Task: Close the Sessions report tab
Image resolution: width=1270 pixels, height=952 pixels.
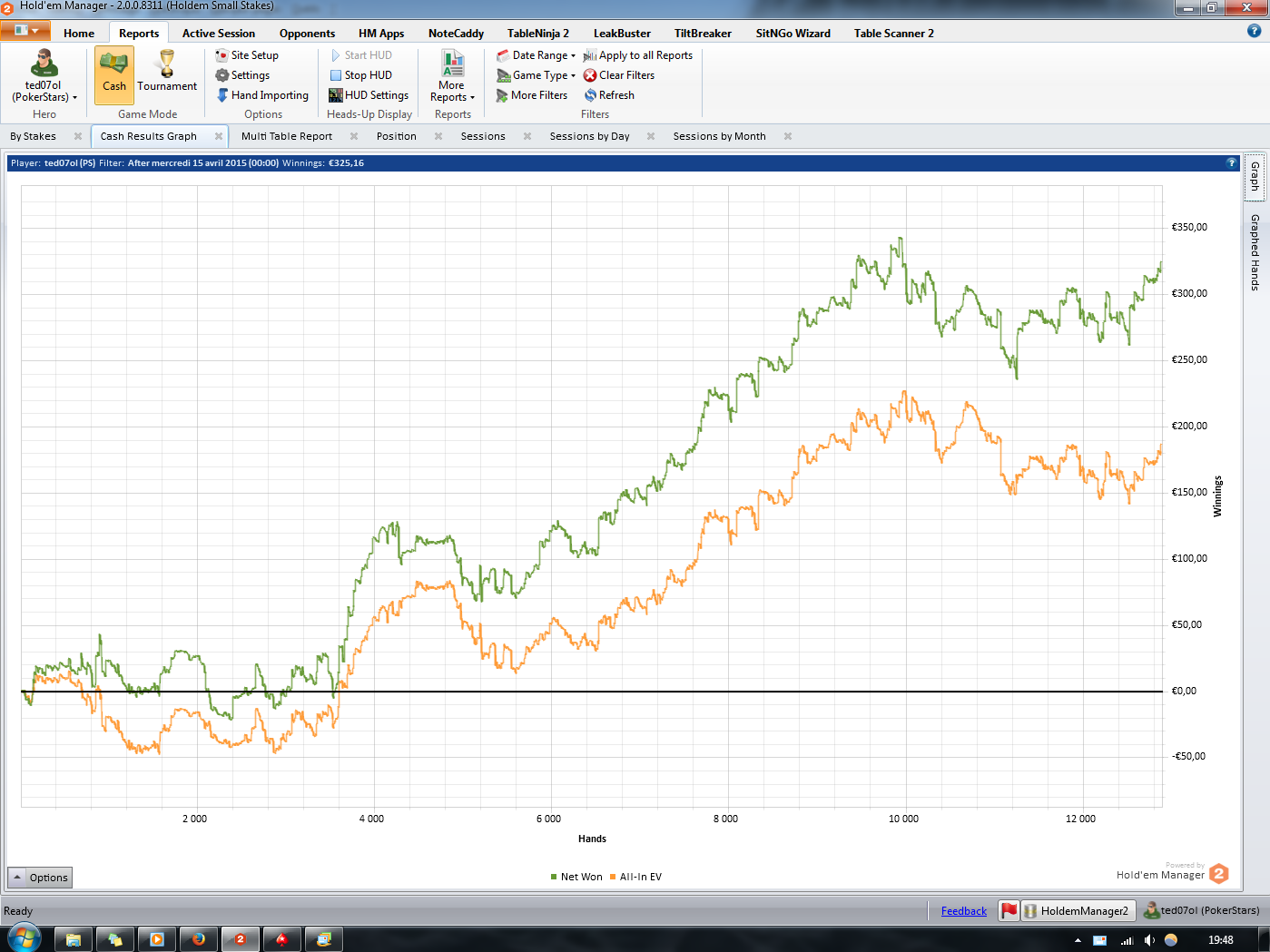Action: (x=527, y=136)
